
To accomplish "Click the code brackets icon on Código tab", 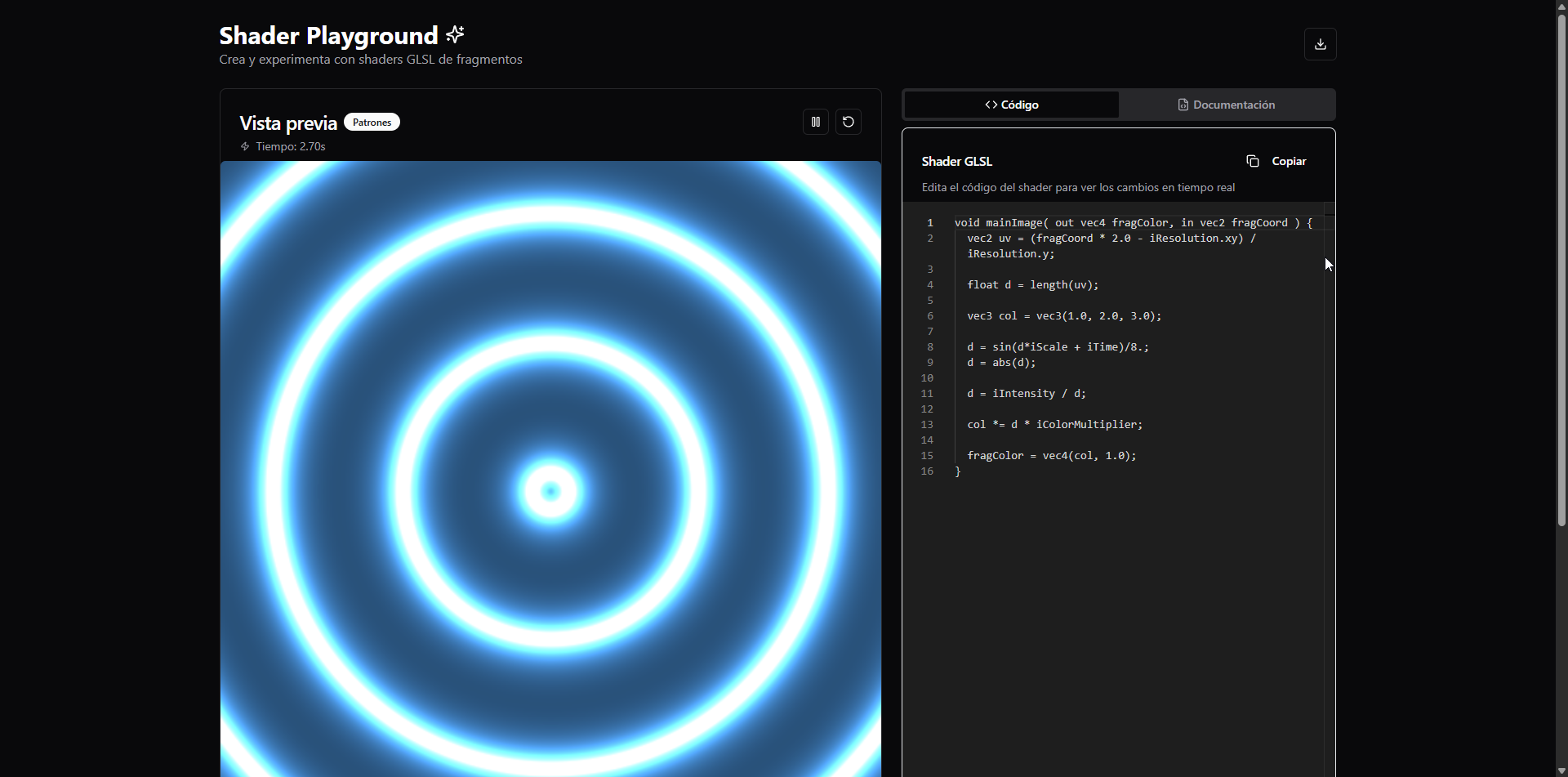I will [991, 105].
